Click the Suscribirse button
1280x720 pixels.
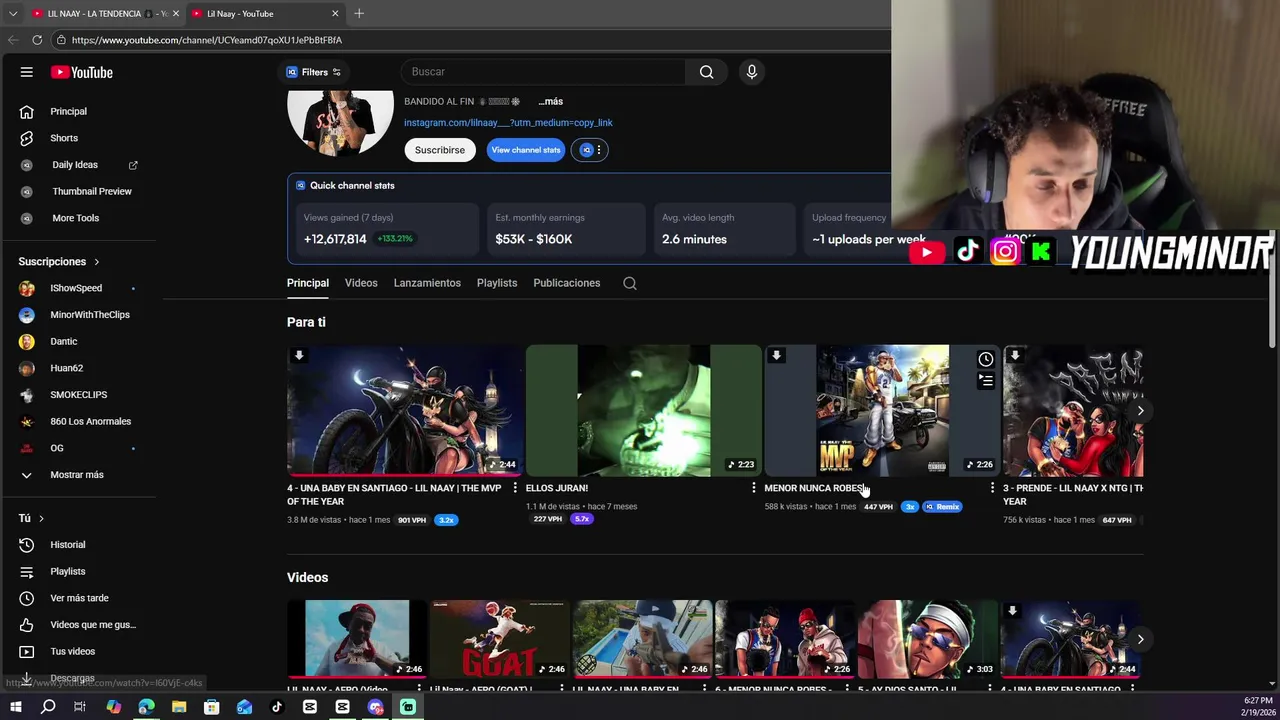(440, 150)
